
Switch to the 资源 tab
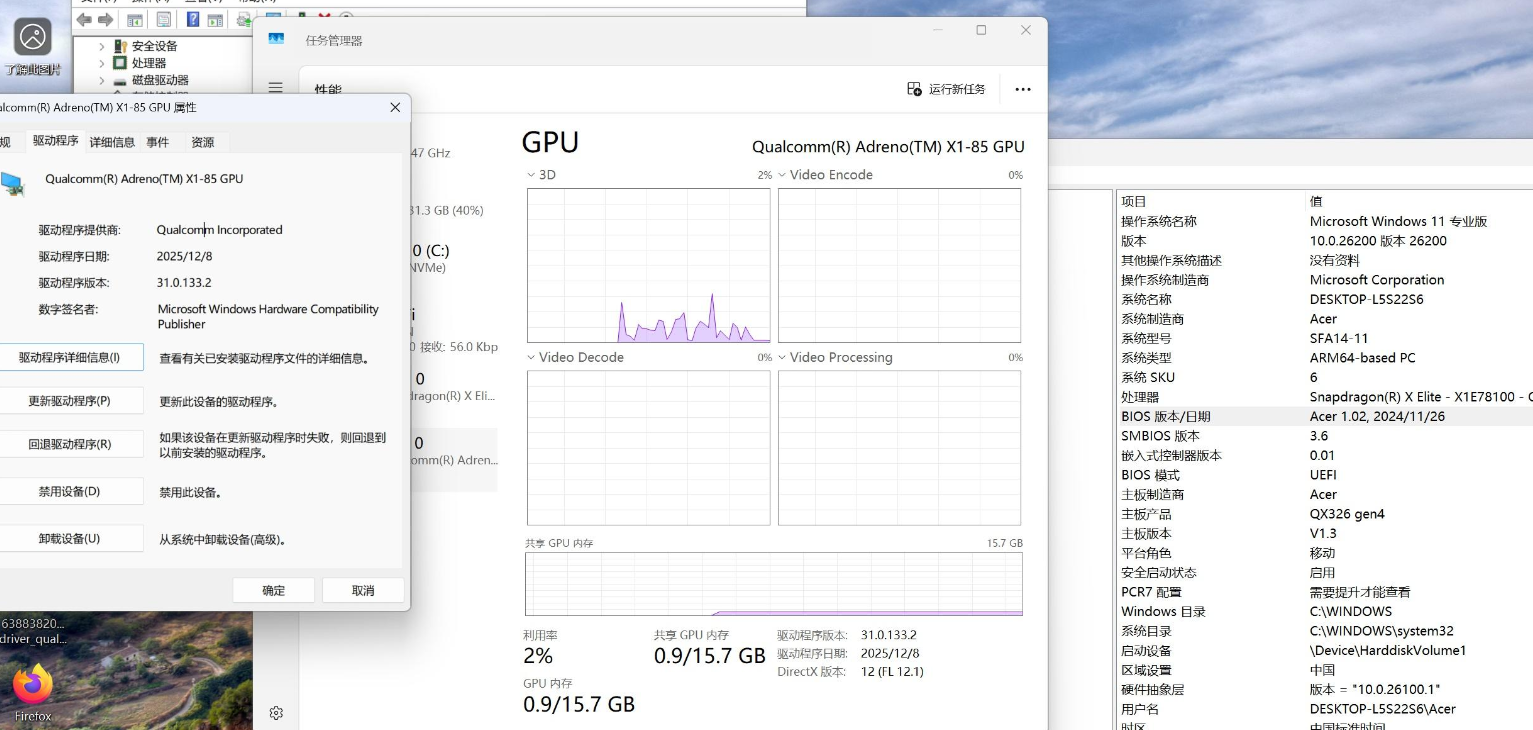coord(203,142)
